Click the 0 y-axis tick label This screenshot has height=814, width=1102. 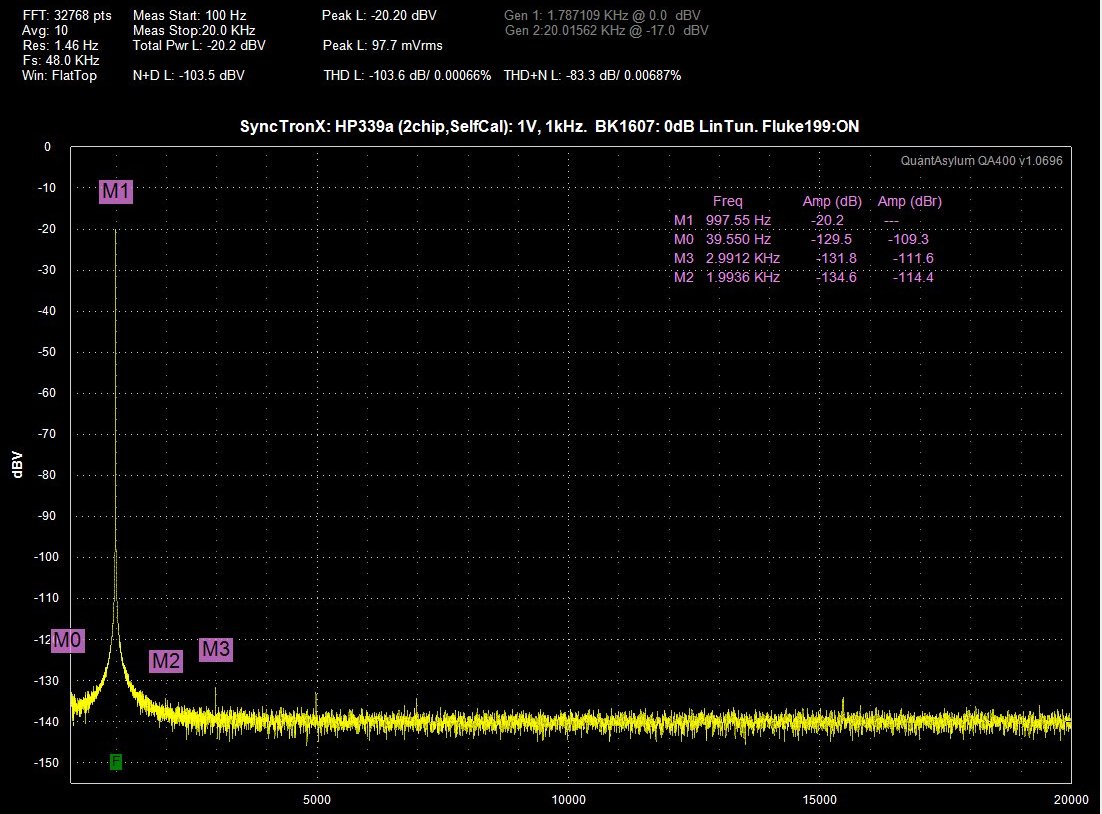point(48,147)
